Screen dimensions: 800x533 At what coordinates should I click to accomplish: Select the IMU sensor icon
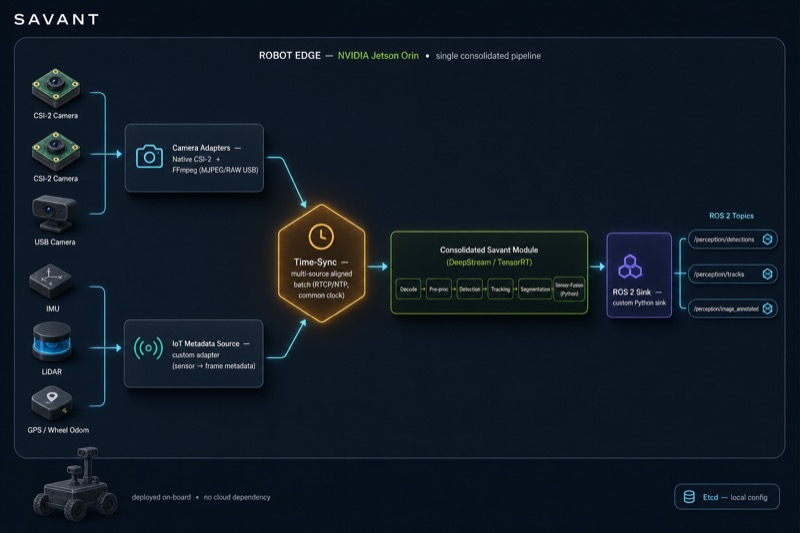point(49,282)
